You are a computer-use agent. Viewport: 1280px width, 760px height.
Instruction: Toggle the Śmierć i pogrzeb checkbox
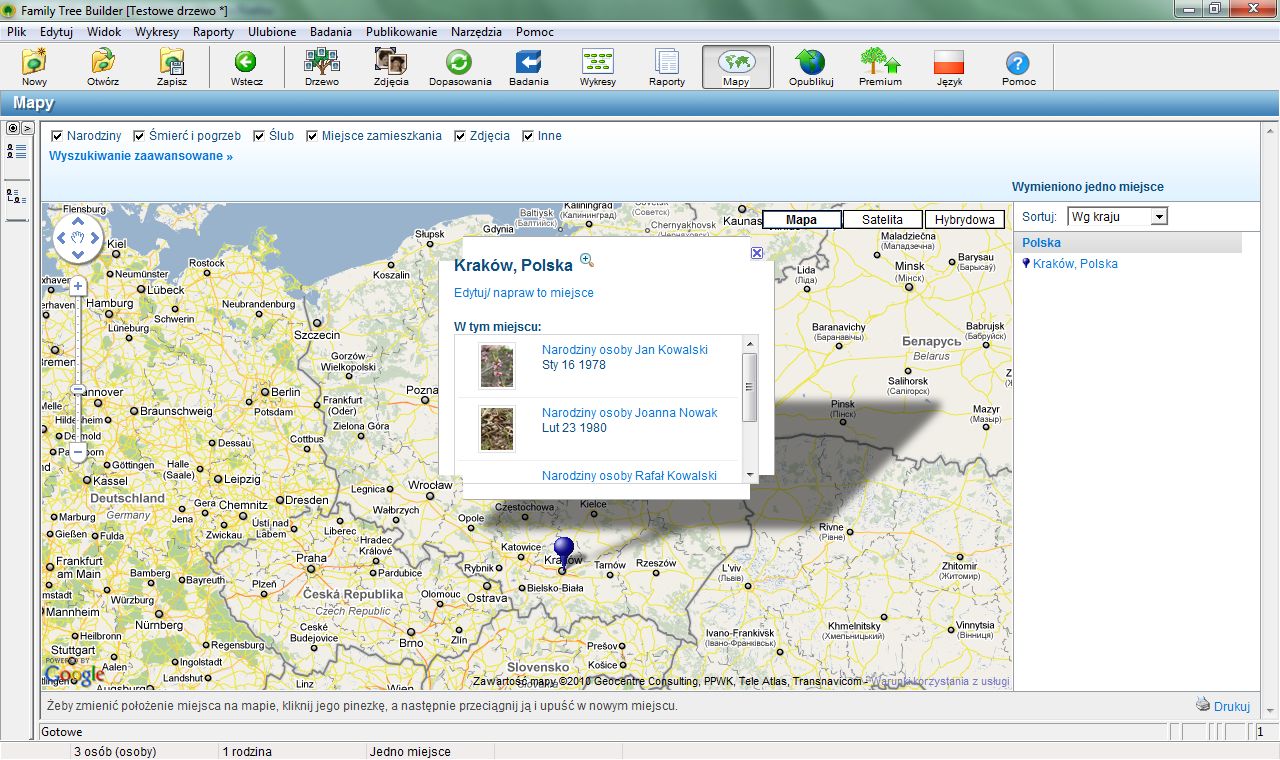point(139,136)
